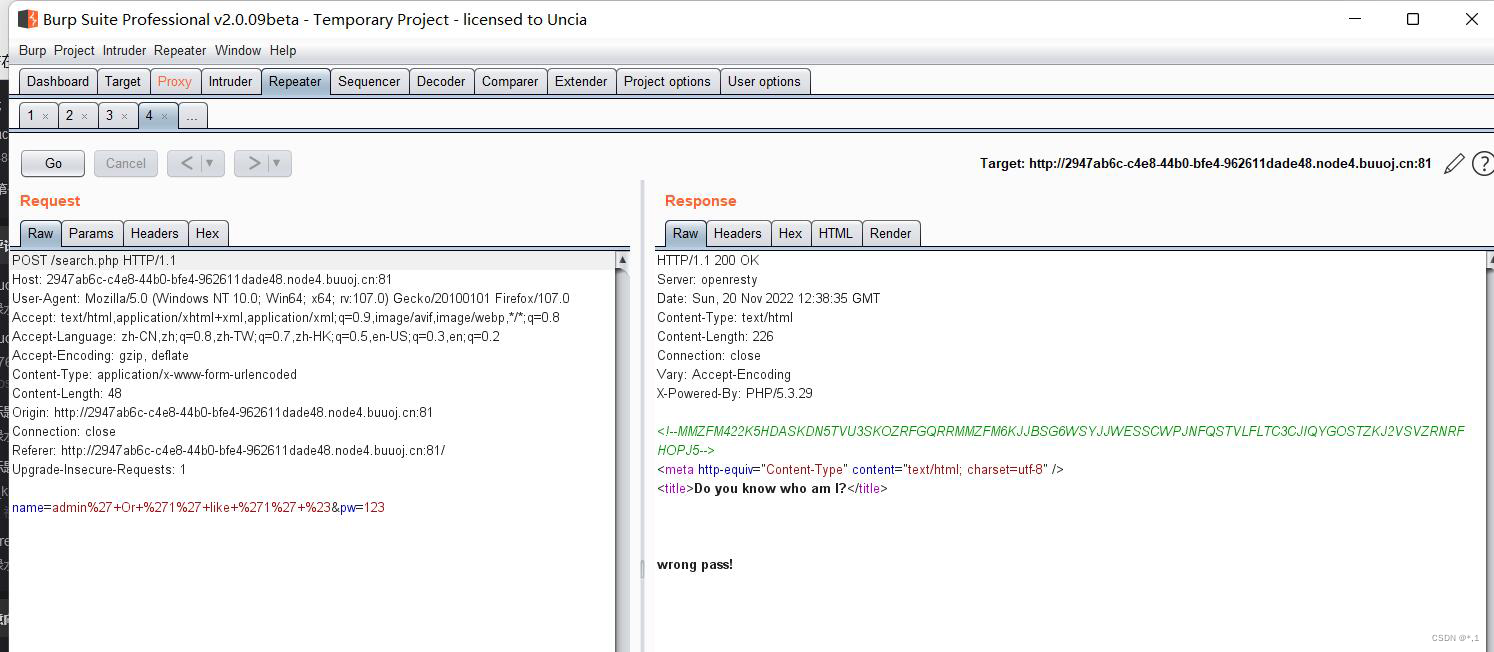Open the Project options tab
The height and width of the screenshot is (652, 1494).
click(667, 81)
